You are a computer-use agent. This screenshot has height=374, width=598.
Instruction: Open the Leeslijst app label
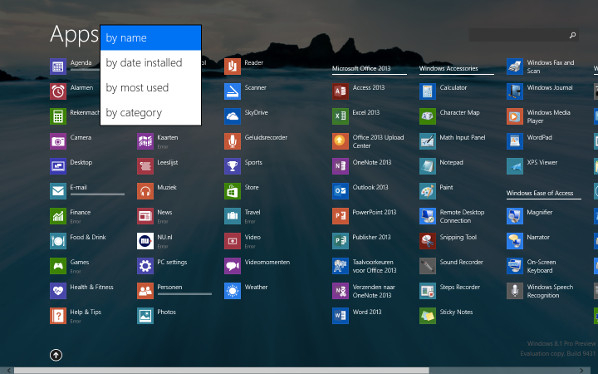(x=167, y=162)
